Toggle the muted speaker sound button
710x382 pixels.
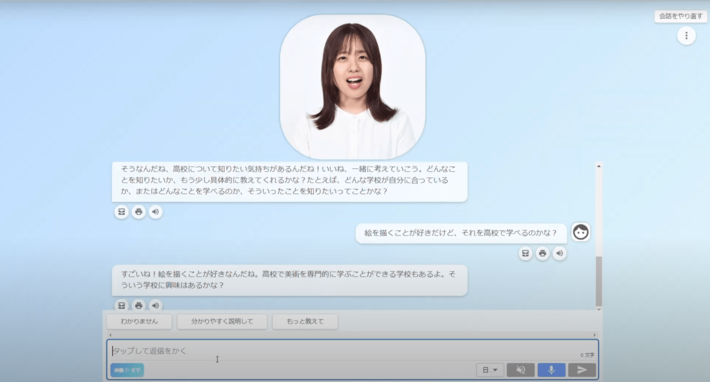point(521,370)
